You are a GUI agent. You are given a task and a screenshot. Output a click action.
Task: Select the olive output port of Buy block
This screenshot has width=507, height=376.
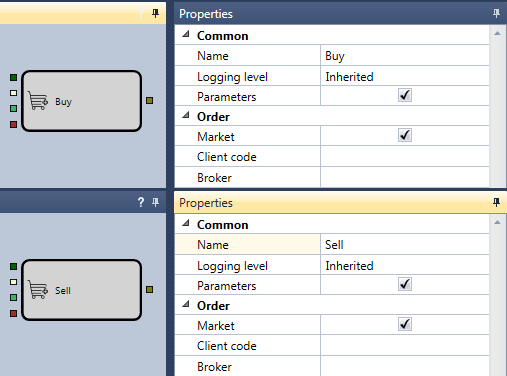click(x=150, y=100)
